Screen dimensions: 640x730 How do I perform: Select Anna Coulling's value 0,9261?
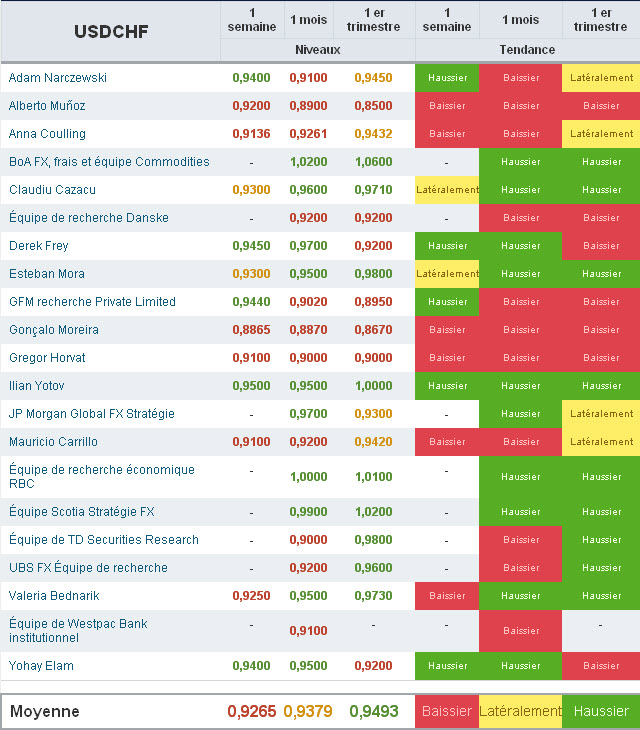(x=308, y=134)
